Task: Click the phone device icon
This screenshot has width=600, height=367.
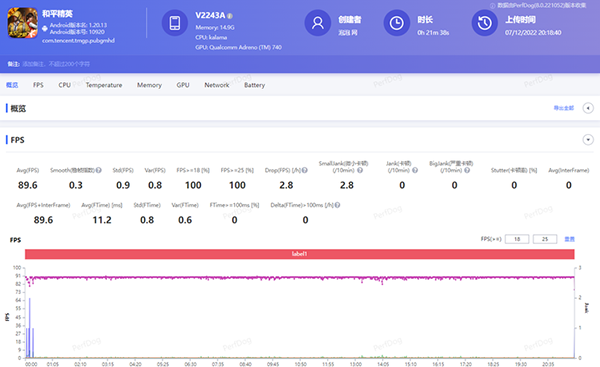Action: (x=175, y=23)
